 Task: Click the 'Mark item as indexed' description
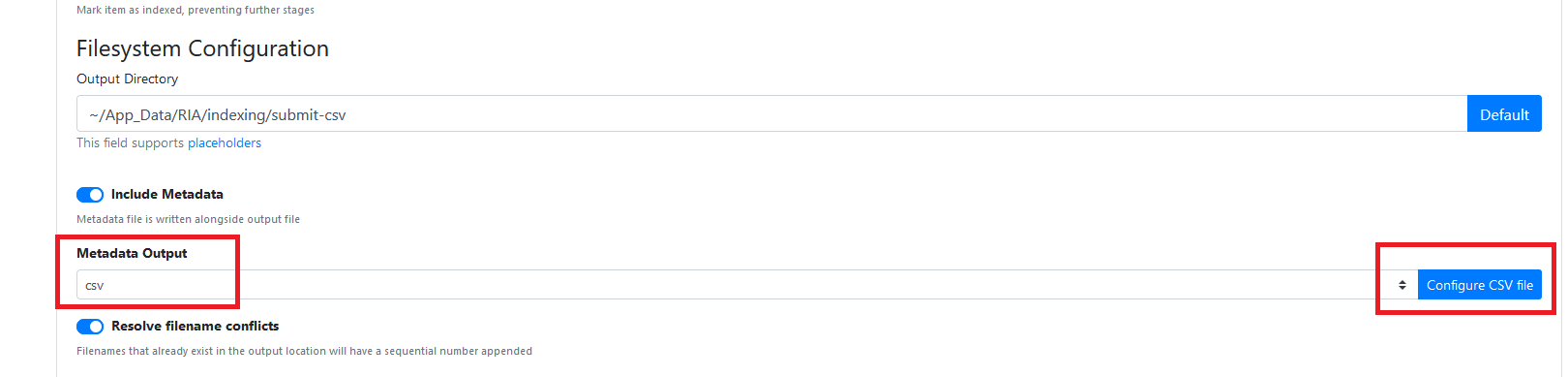[x=196, y=10]
